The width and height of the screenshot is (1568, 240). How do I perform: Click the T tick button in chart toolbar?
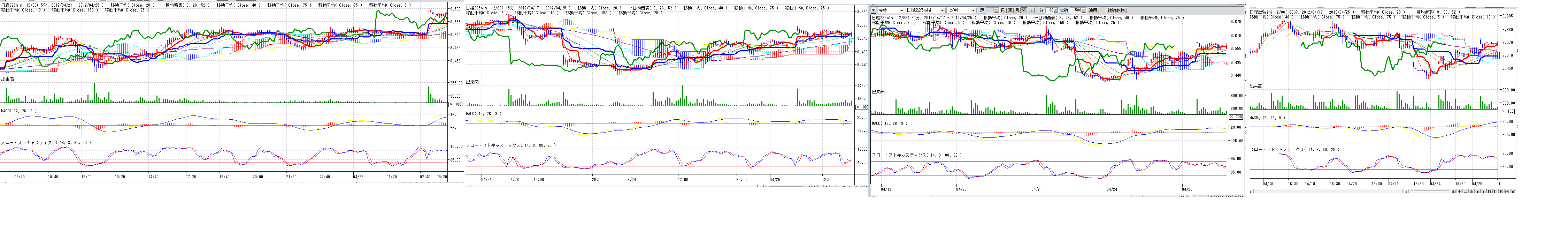1031,10
